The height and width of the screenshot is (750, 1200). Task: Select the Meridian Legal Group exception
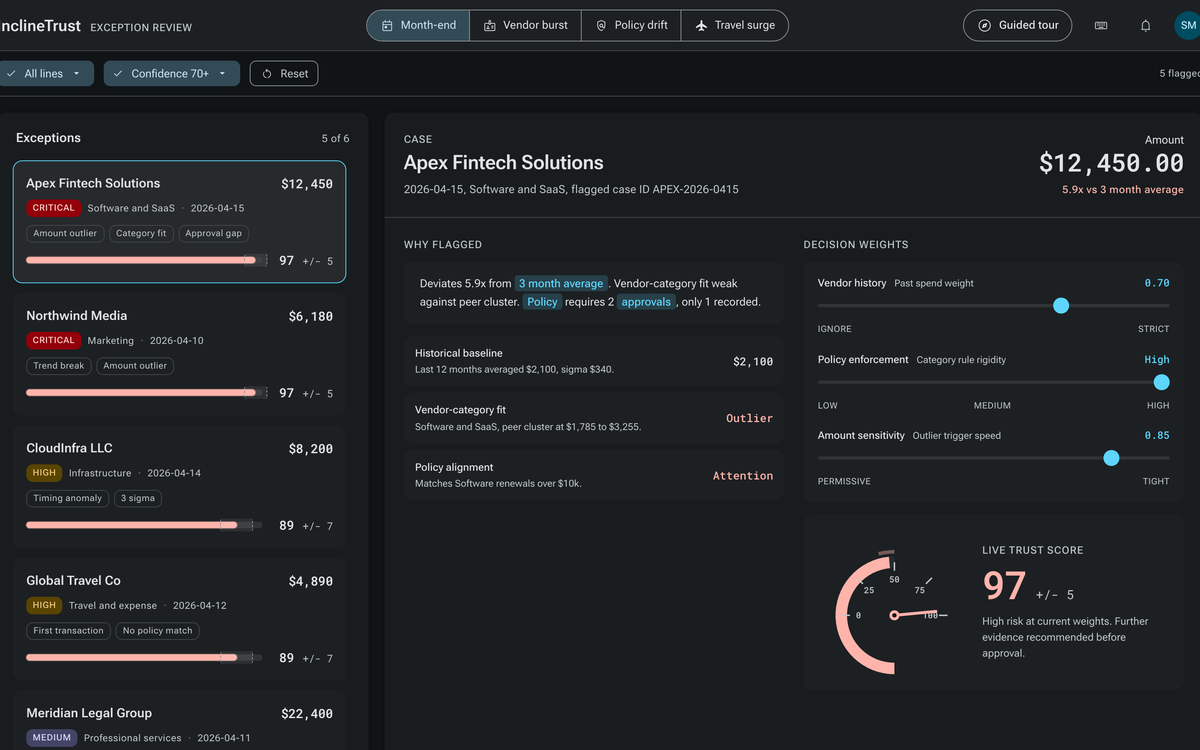point(180,720)
